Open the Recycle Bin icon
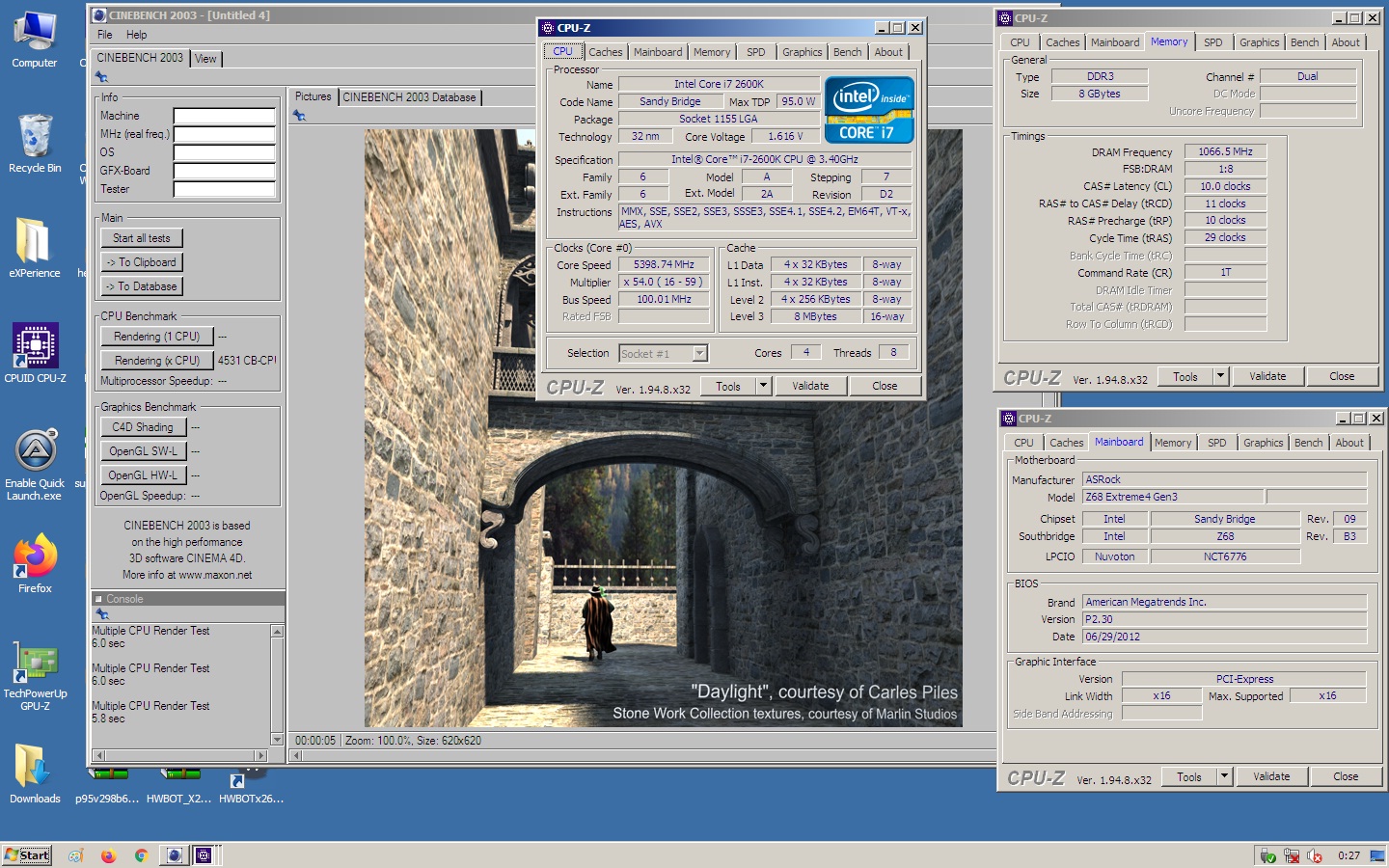This screenshot has height=868, width=1389. click(x=35, y=143)
